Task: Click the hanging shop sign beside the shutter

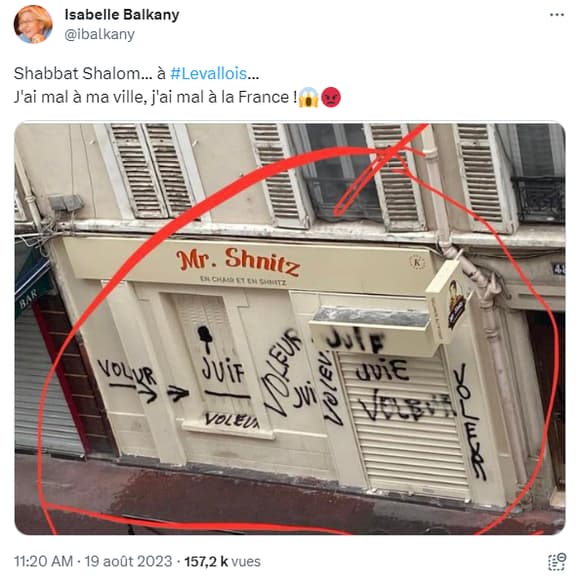Action: point(449,301)
